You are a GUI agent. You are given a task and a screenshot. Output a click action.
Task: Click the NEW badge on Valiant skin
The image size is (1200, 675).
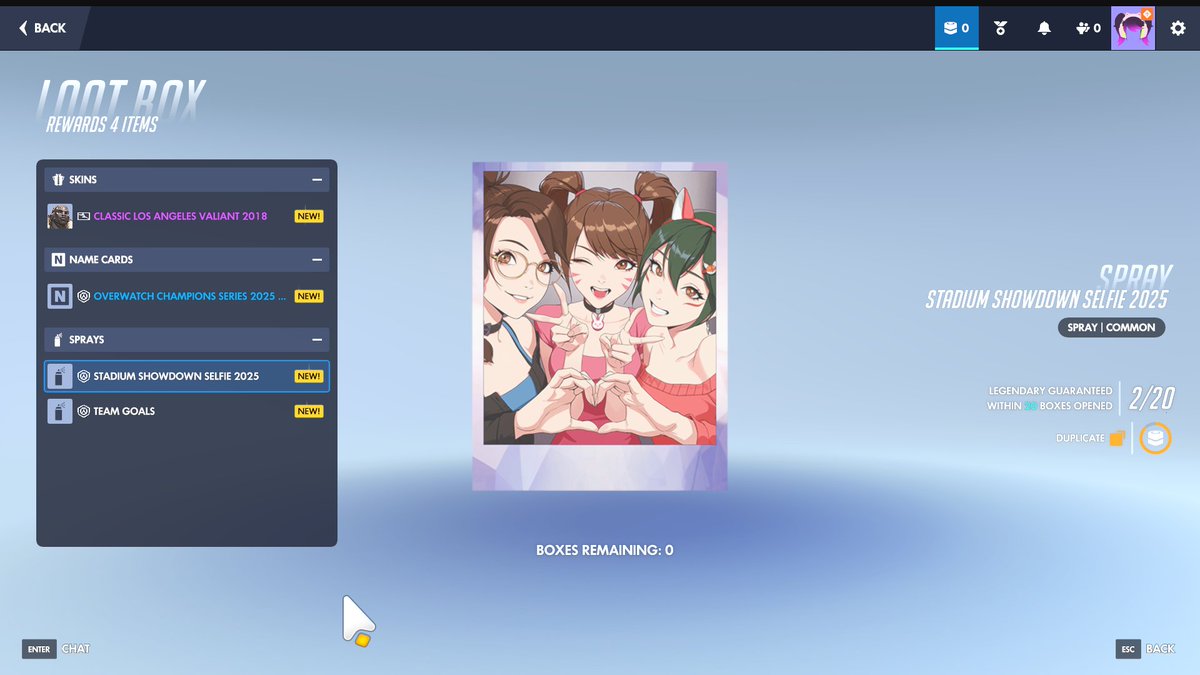[x=309, y=216]
